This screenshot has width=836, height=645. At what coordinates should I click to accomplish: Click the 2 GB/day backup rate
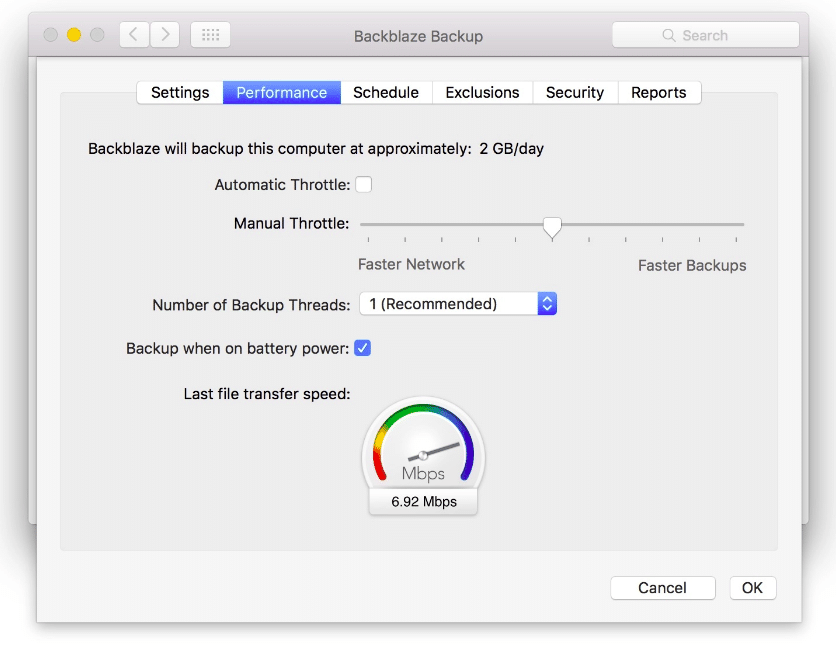(x=511, y=149)
